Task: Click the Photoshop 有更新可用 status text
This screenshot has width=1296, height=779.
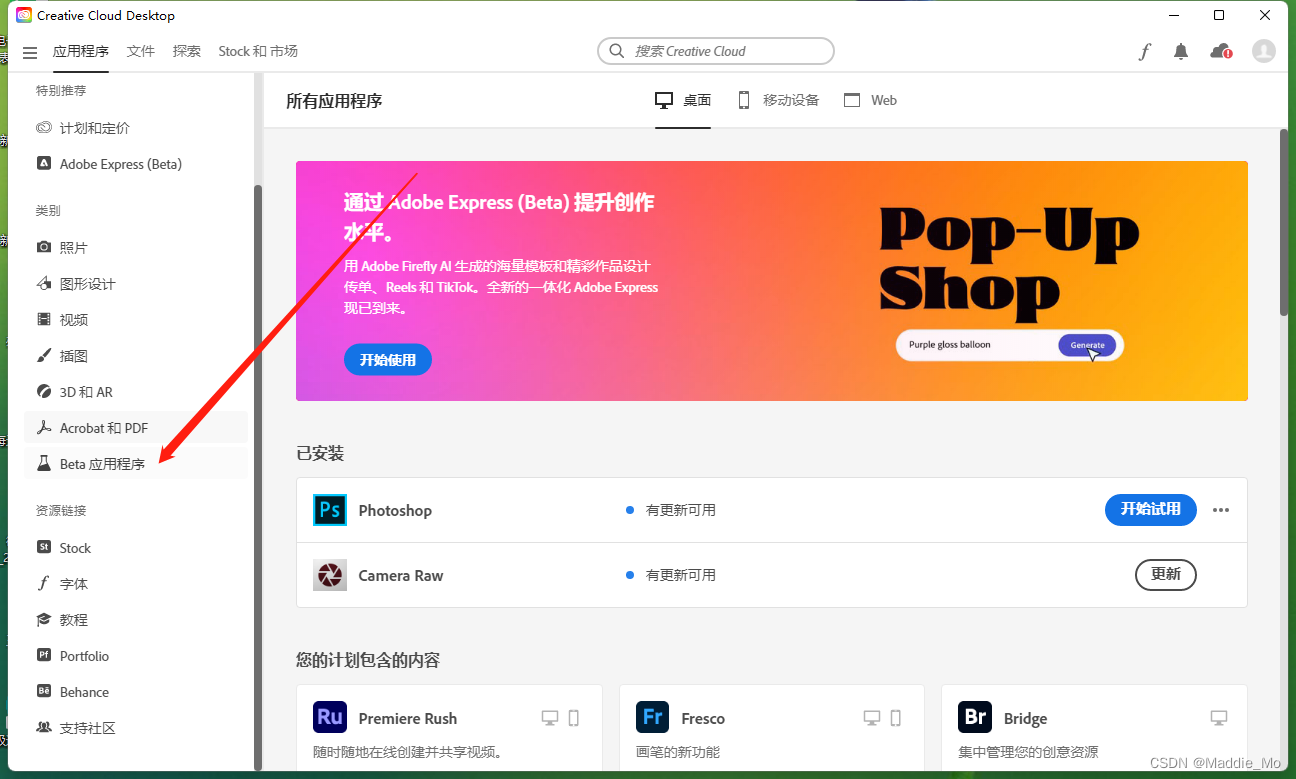Action: coord(680,510)
